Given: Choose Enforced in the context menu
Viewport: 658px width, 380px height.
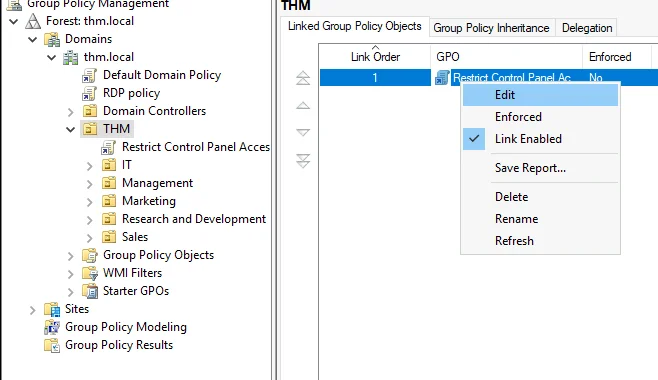Looking at the screenshot, I should point(540,117).
